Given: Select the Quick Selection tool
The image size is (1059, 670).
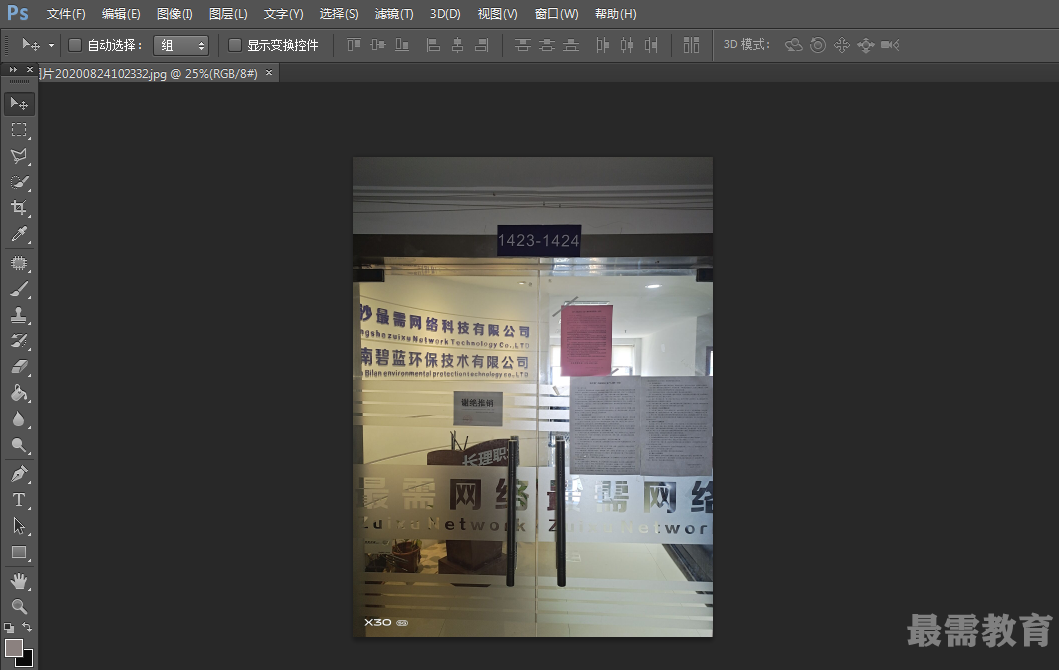Looking at the screenshot, I should click(19, 182).
